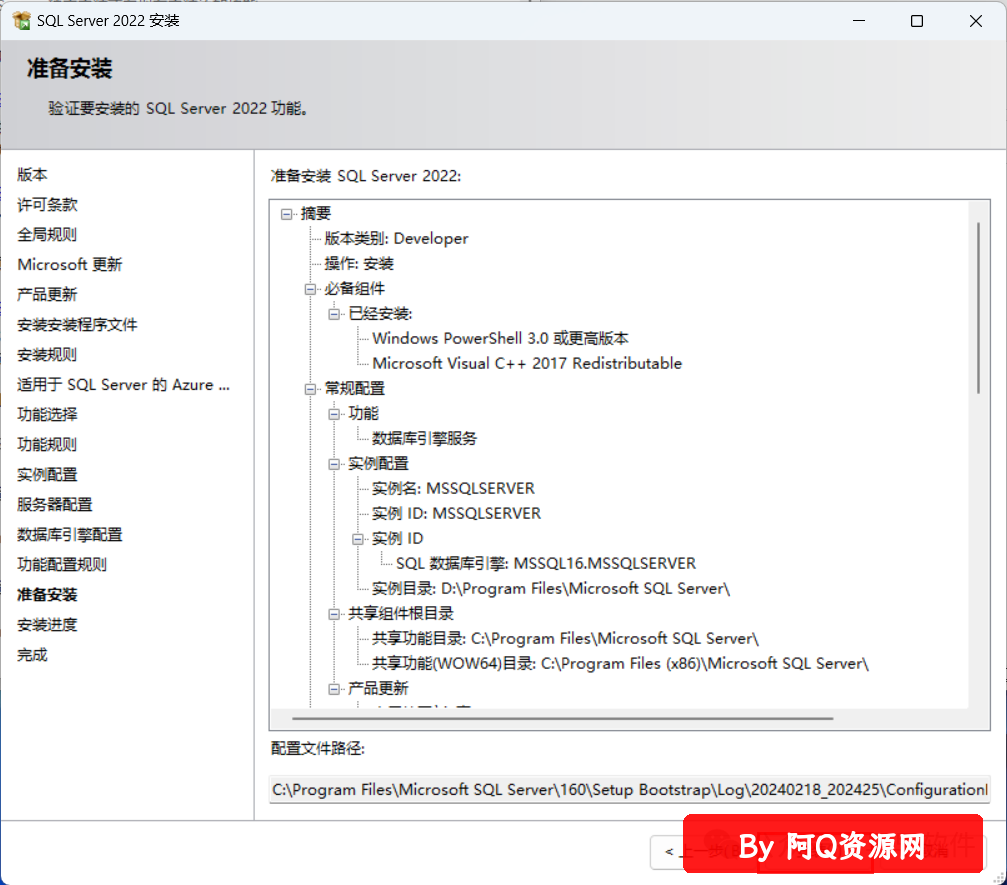Select 服务器配置 step in sidebar

click(55, 505)
